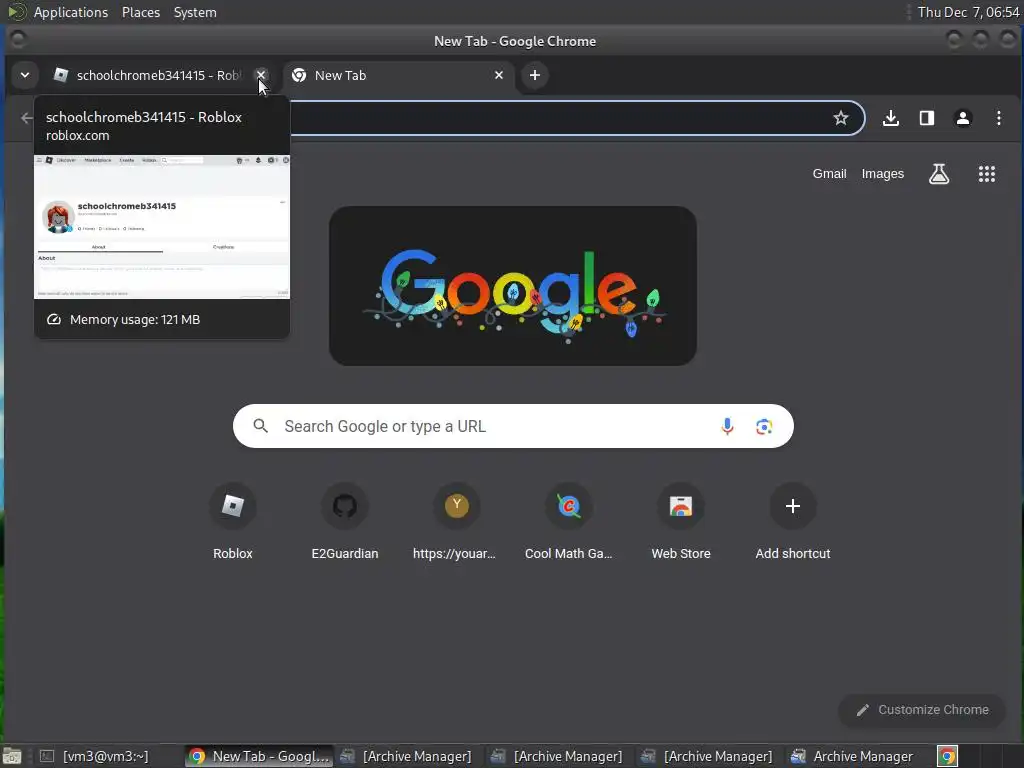Focus the Search Google or type a URL box
Viewport: 1024px width, 768px height.
(x=513, y=426)
